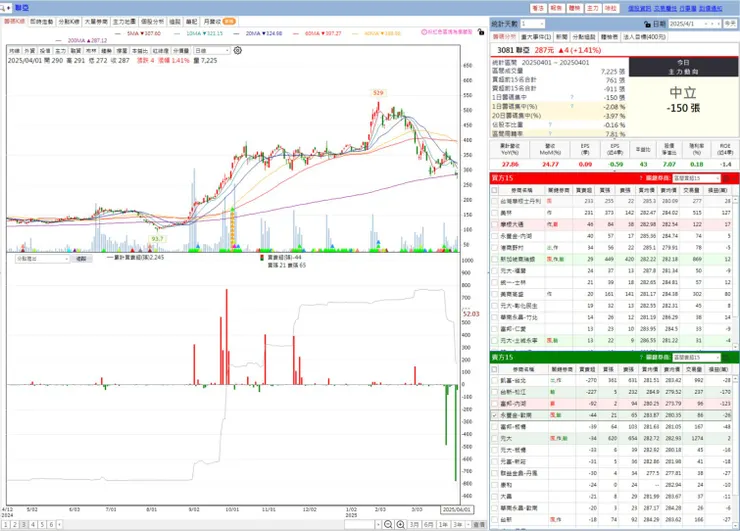Click the 主力 red button at the top
Image resolution: width=740 pixels, height=531 pixels.
pos(593,8)
